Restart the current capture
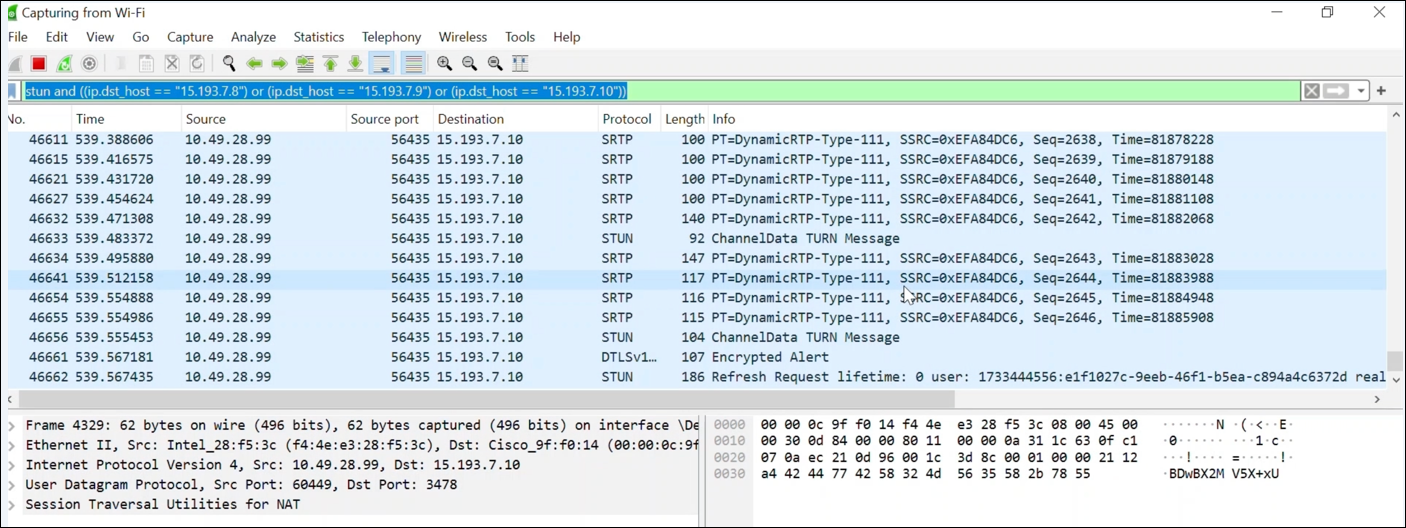 (64, 64)
